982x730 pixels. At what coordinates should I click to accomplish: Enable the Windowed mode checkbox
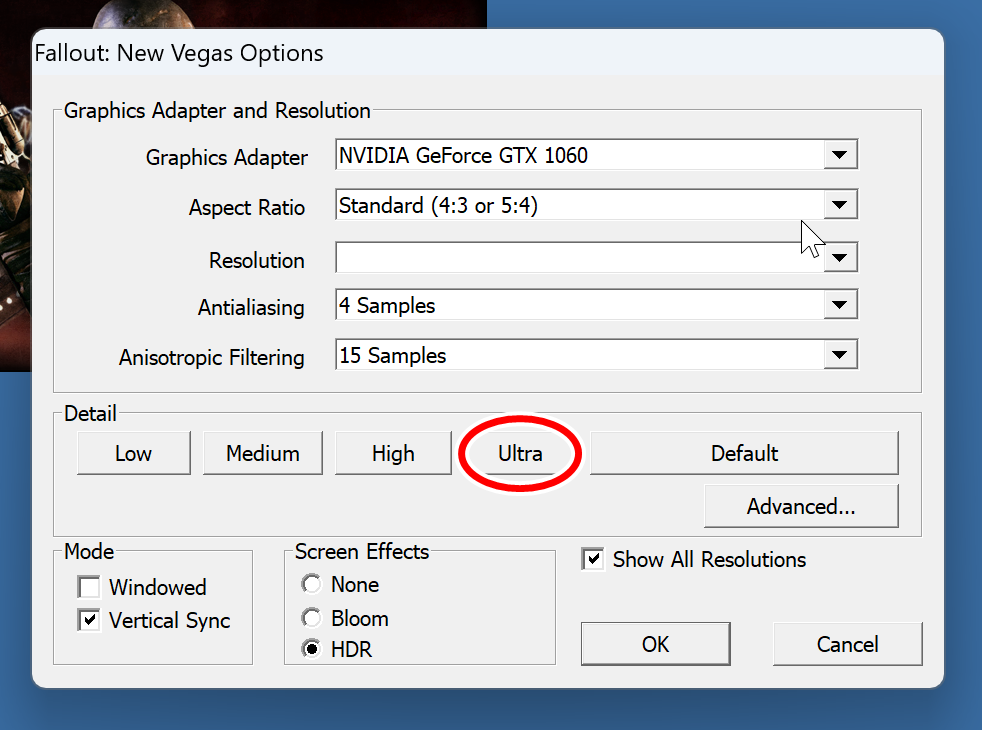tap(90, 587)
